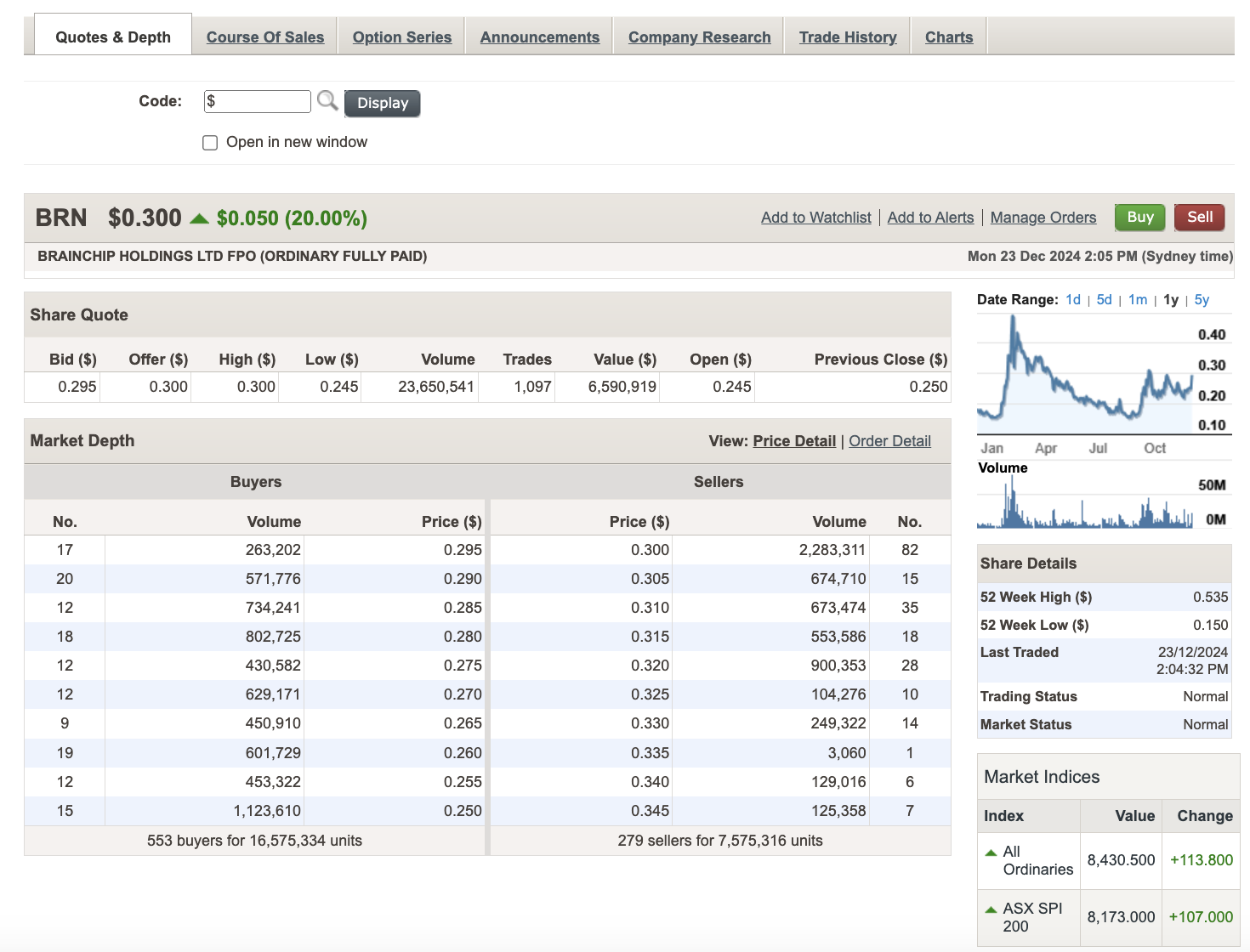Set chart date range to 1d
This screenshot has width=1250, height=952.
pos(1073,300)
